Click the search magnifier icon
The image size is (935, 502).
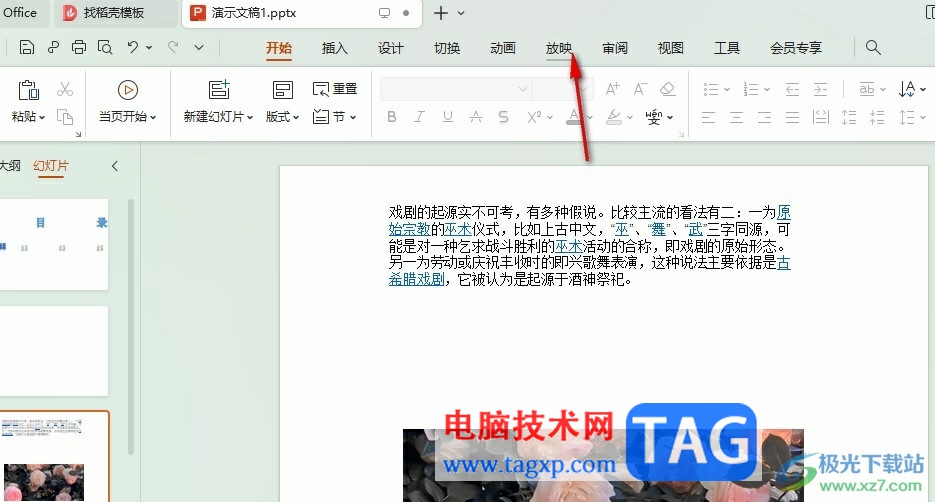click(x=873, y=47)
